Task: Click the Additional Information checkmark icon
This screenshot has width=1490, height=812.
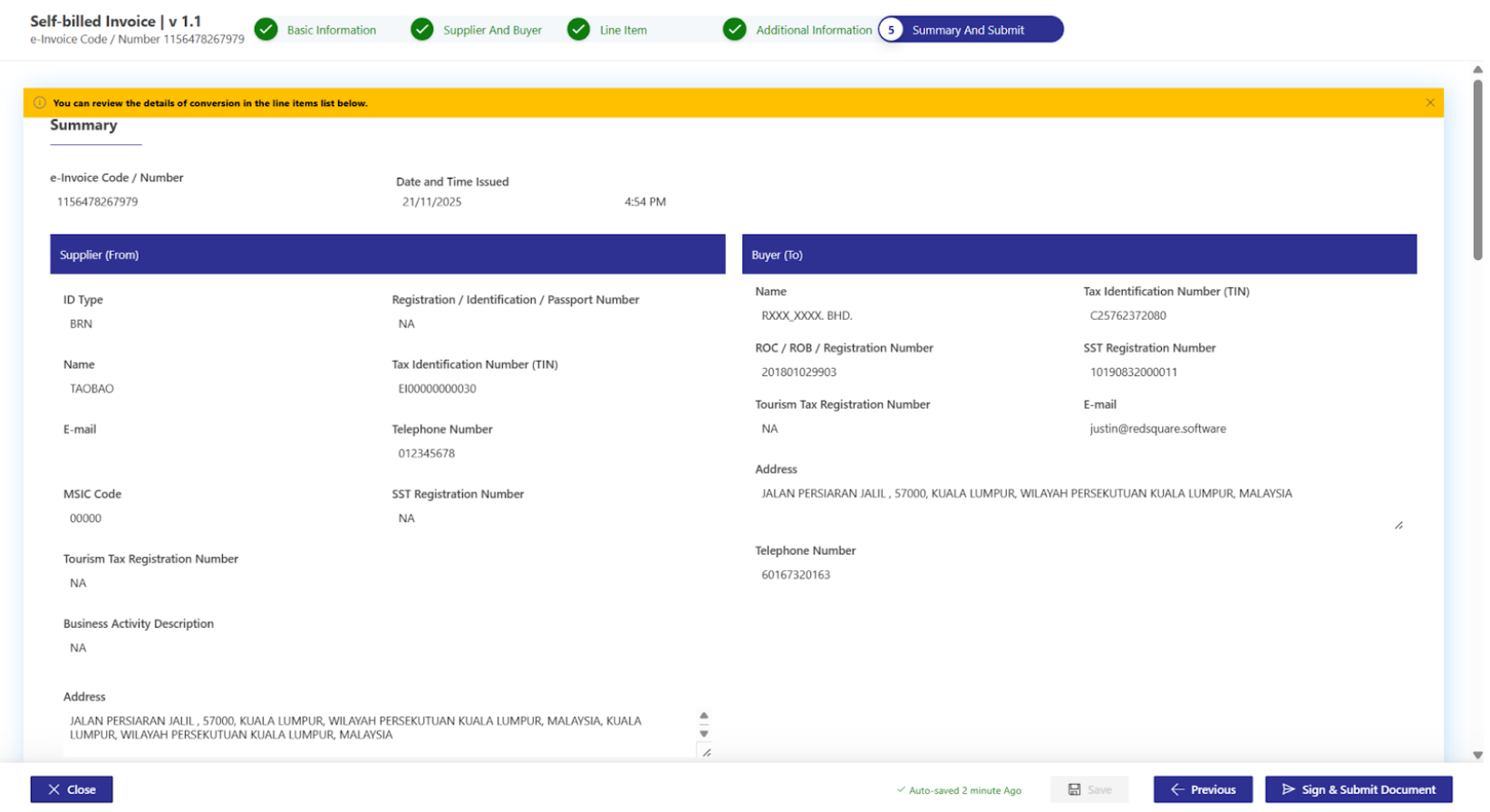Action: click(x=734, y=30)
